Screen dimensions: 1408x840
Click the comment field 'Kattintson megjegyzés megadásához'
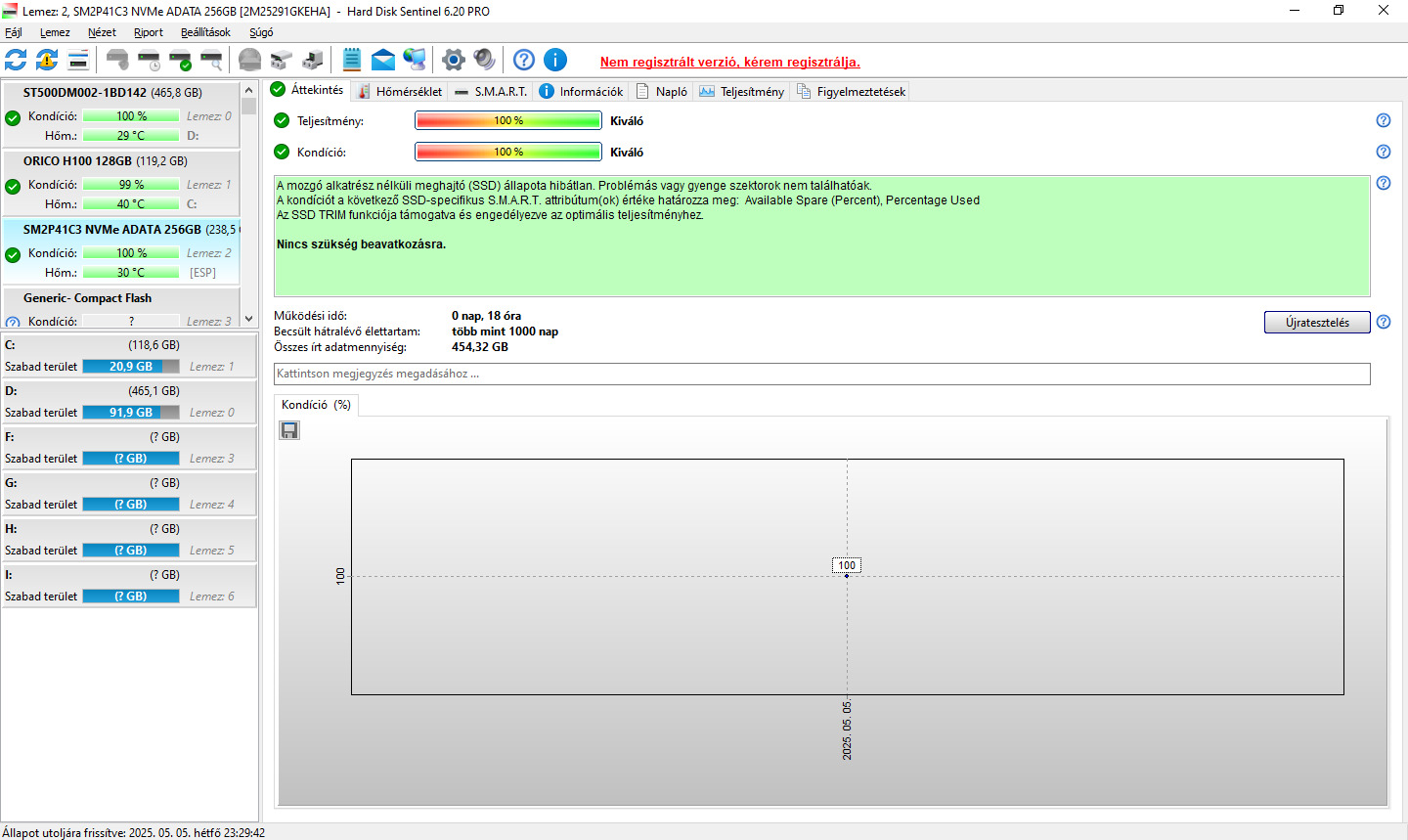tap(821, 374)
